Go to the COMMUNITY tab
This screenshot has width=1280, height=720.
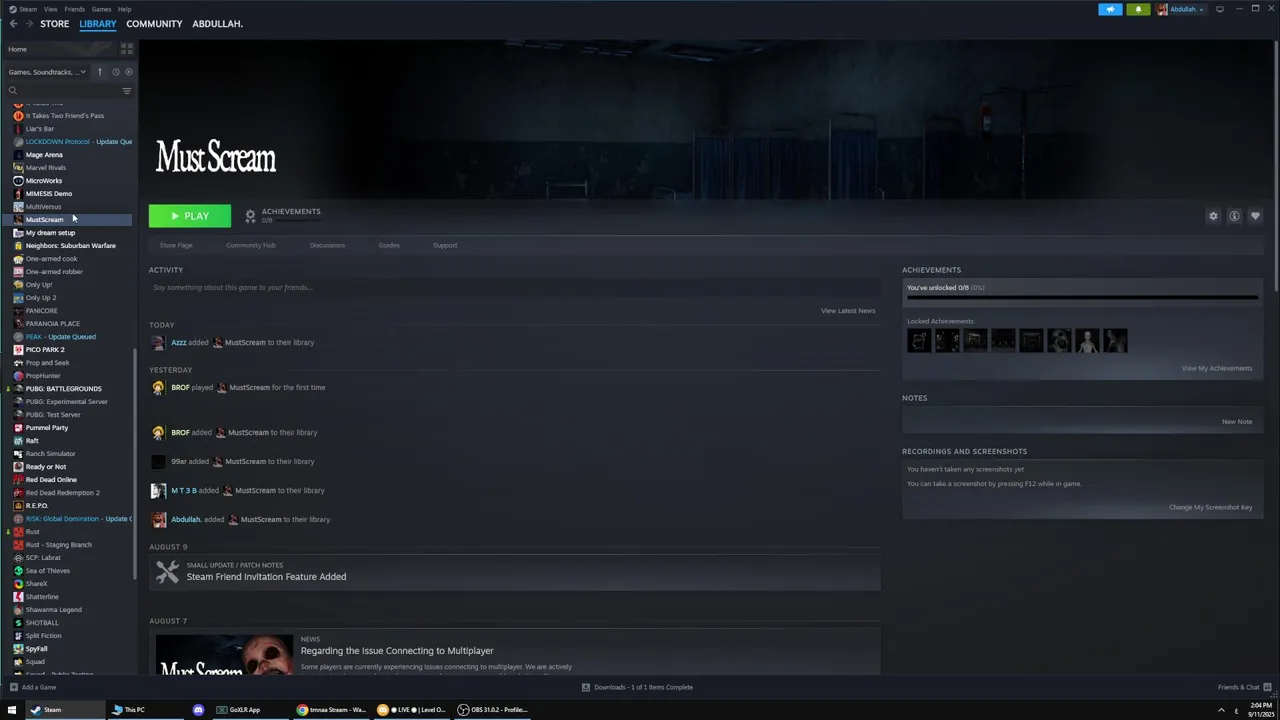pyautogui.click(x=154, y=24)
